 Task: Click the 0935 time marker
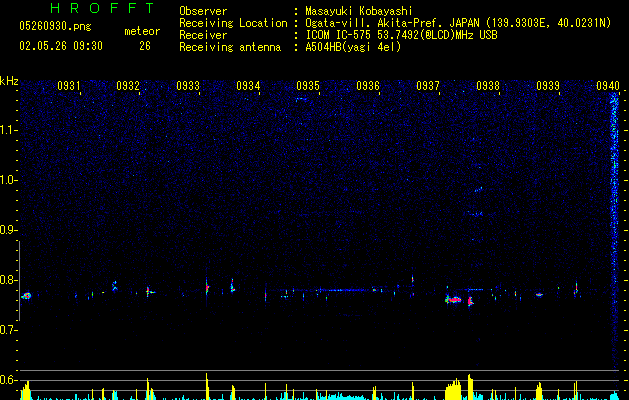[x=308, y=86]
